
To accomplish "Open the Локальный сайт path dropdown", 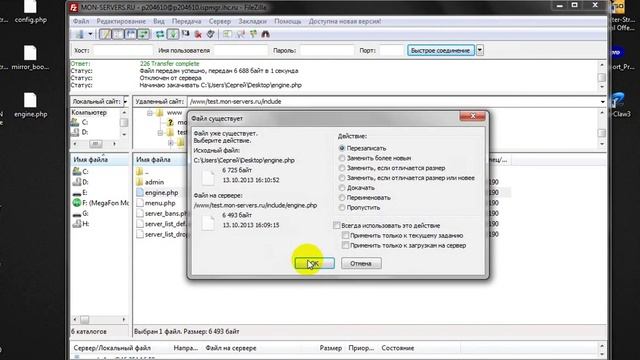I will 125,101.
